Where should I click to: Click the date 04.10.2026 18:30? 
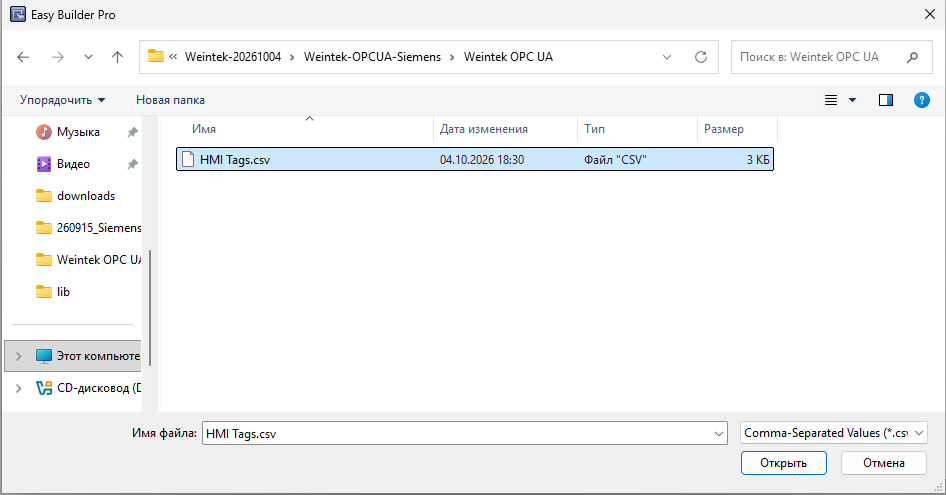click(481, 159)
